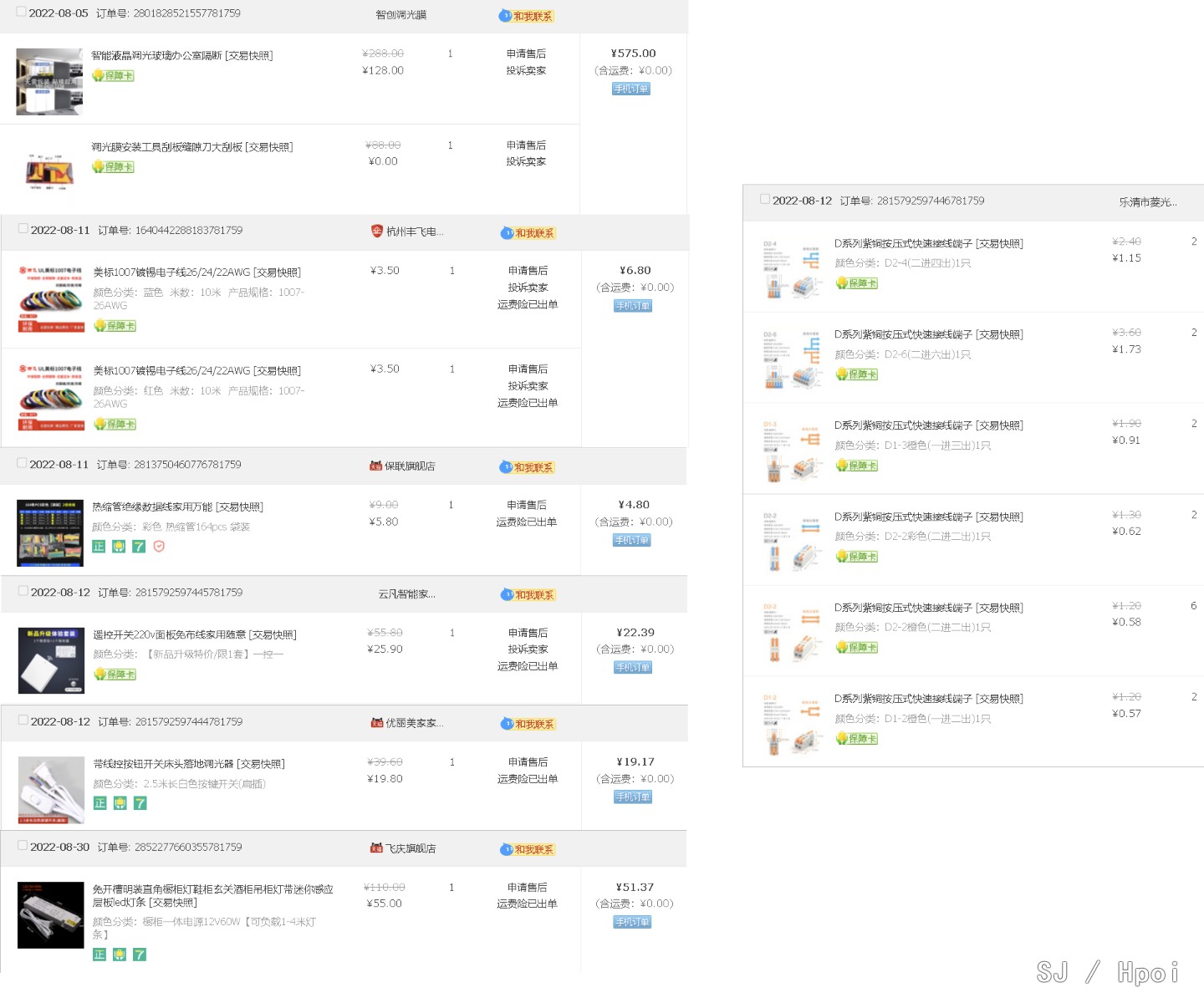1204x1003 pixels.
Task: Click 手机订单 badge under ¥51.37 total
Action: (632, 922)
